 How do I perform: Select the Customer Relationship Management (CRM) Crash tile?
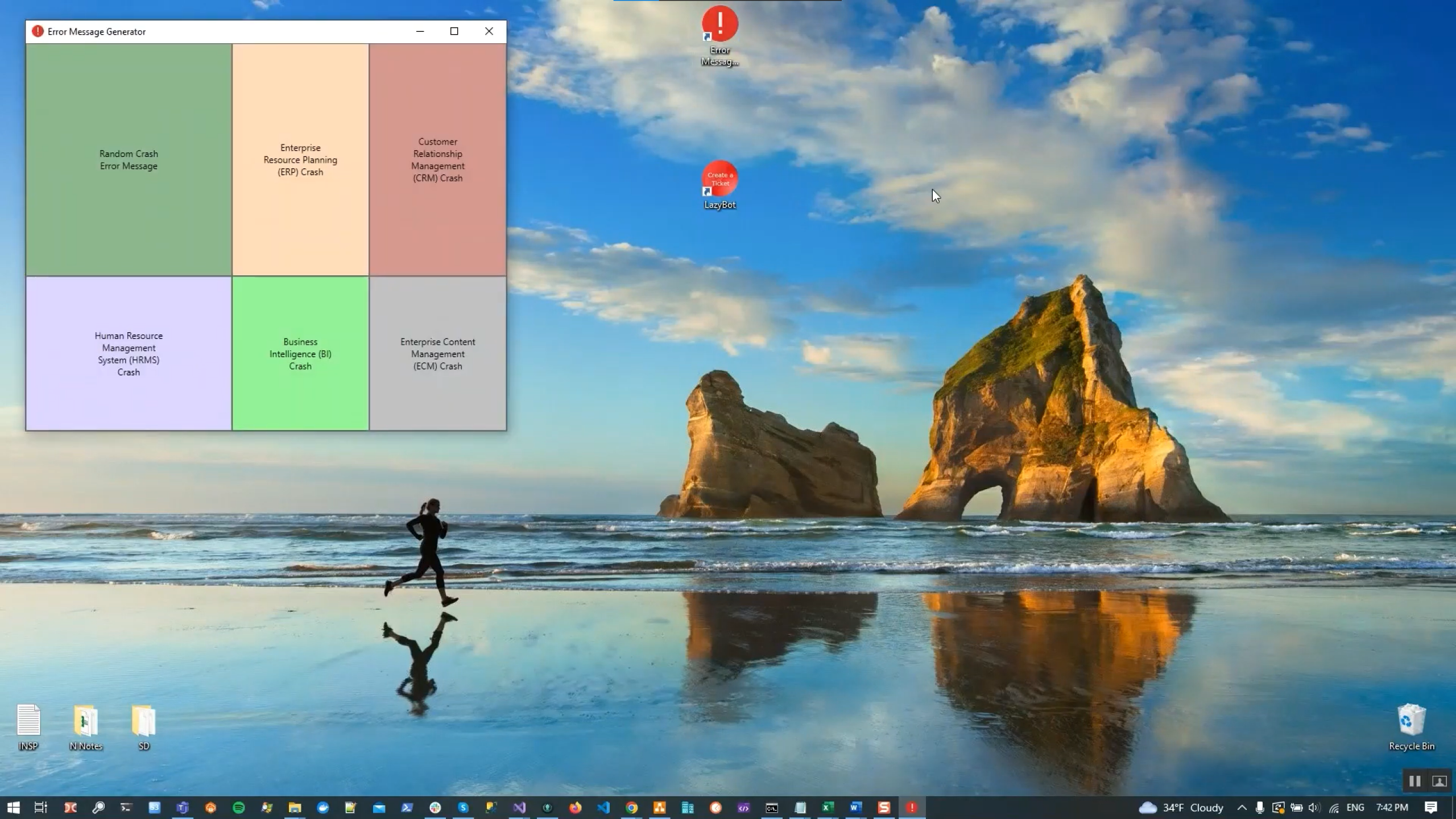(x=437, y=160)
